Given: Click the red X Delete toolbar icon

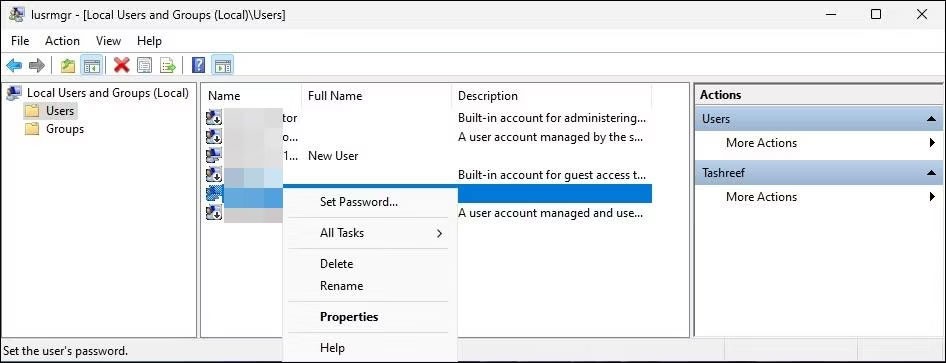Looking at the screenshot, I should [x=122, y=65].
